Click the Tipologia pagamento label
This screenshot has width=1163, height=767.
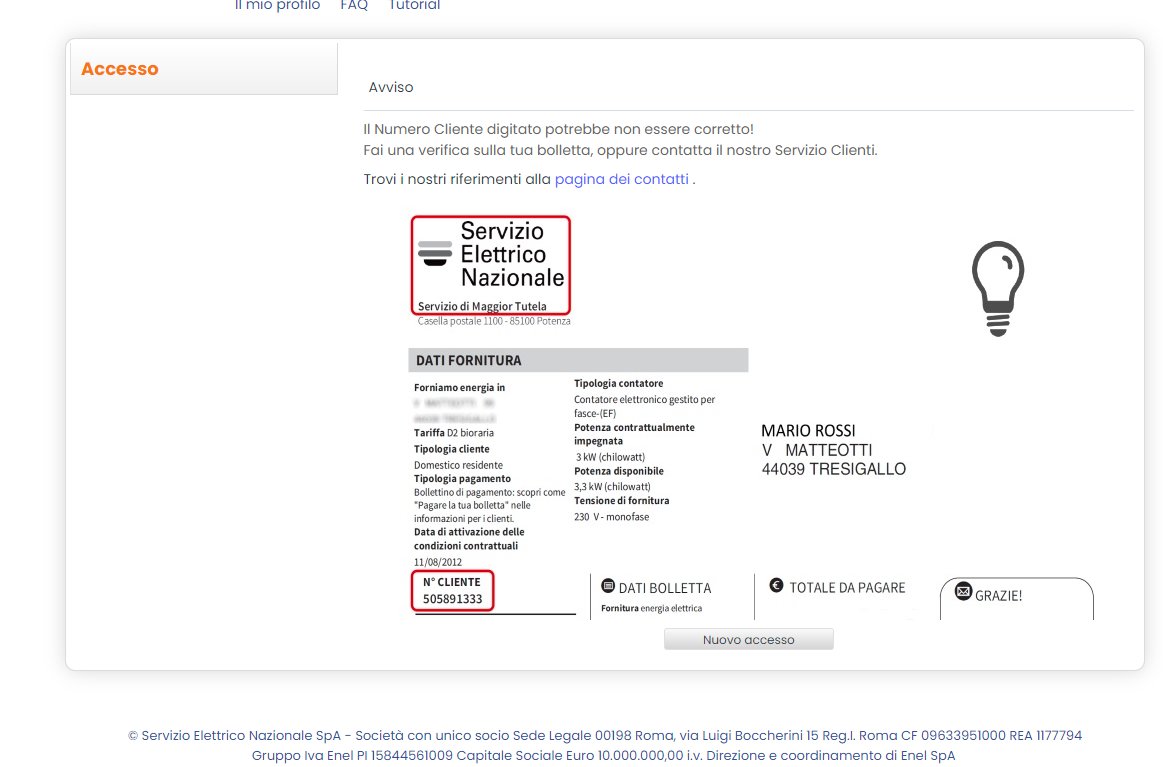click(462, 478)
